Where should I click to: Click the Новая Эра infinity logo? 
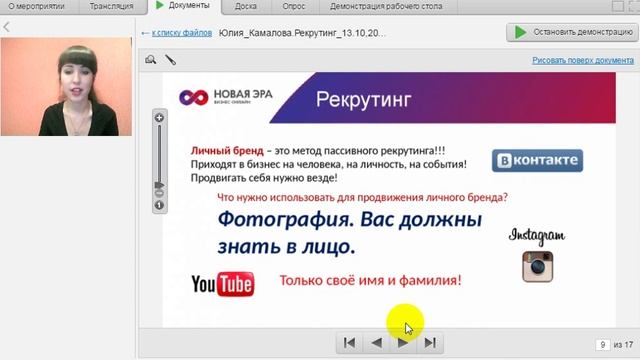click(193, 98)
